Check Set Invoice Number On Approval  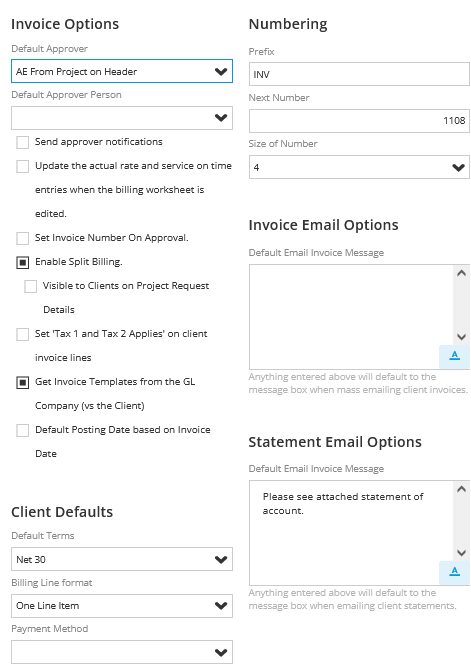[x=23, y=238]
